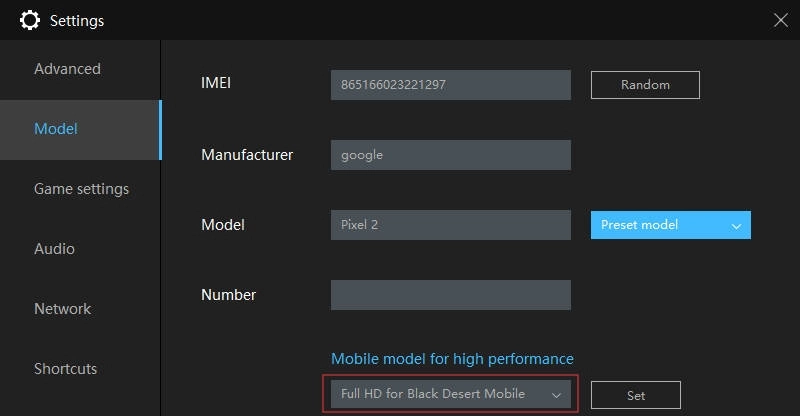Click the Manufacturer label text
This screenshot has width=800, height=416.
pos(247,155)
